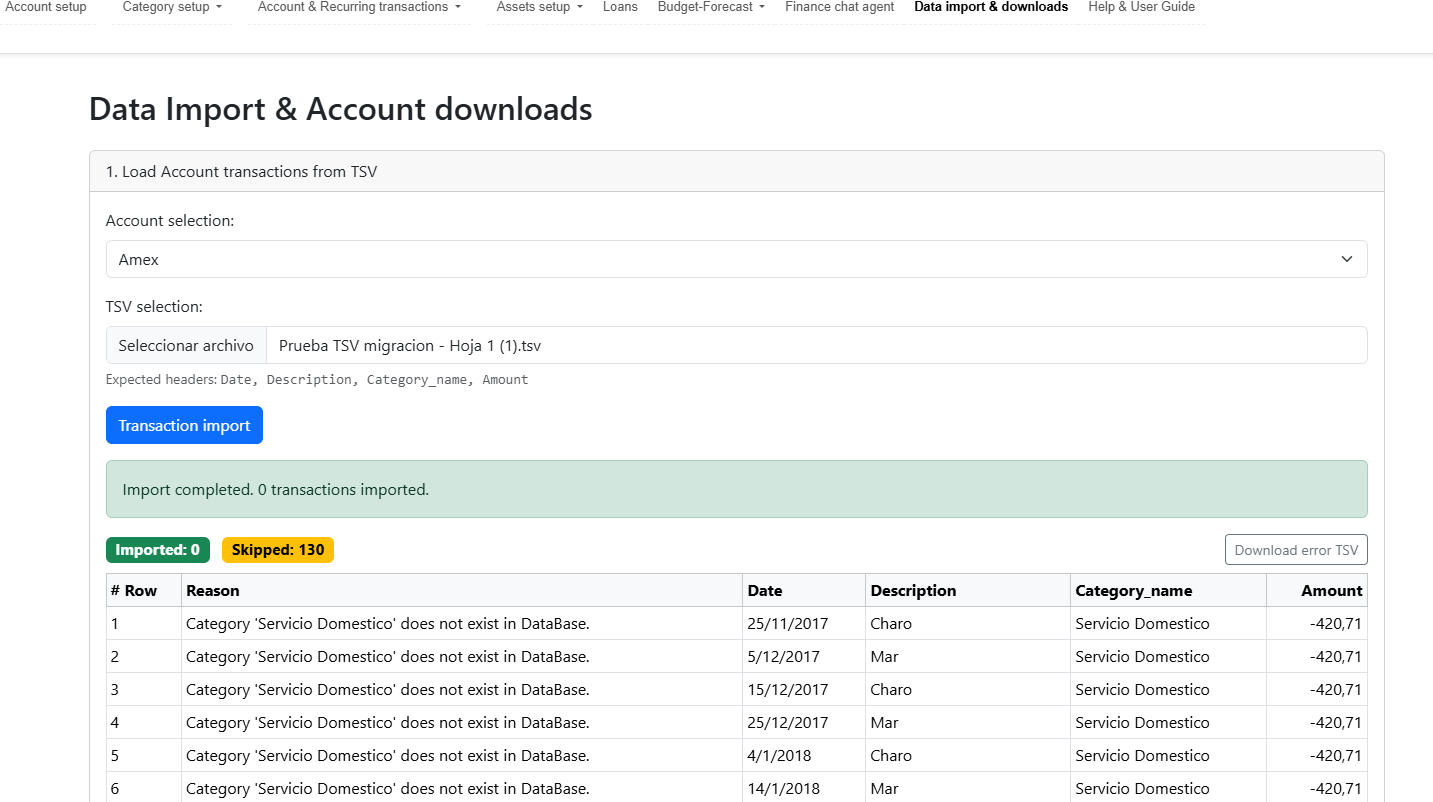Screen dimensions: 1433x802
Task: Select Data import & downloads tab
Action: point(991,7)
